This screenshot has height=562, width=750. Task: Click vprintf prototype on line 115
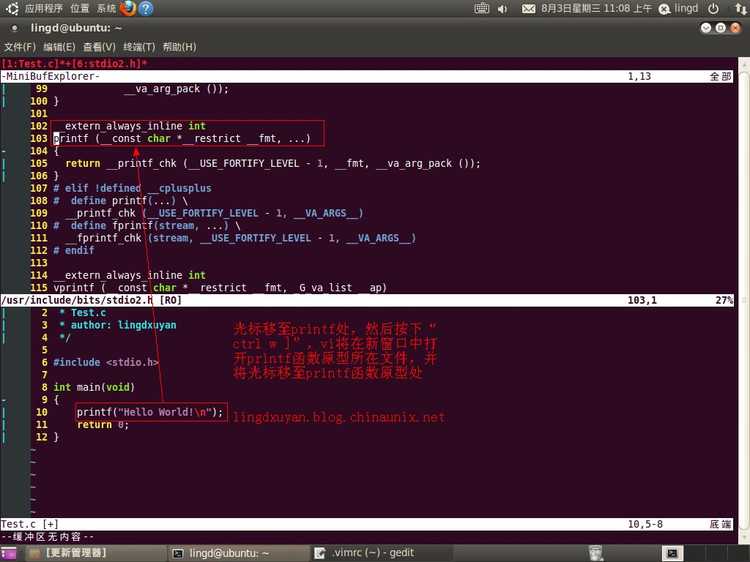click(220, 288)
